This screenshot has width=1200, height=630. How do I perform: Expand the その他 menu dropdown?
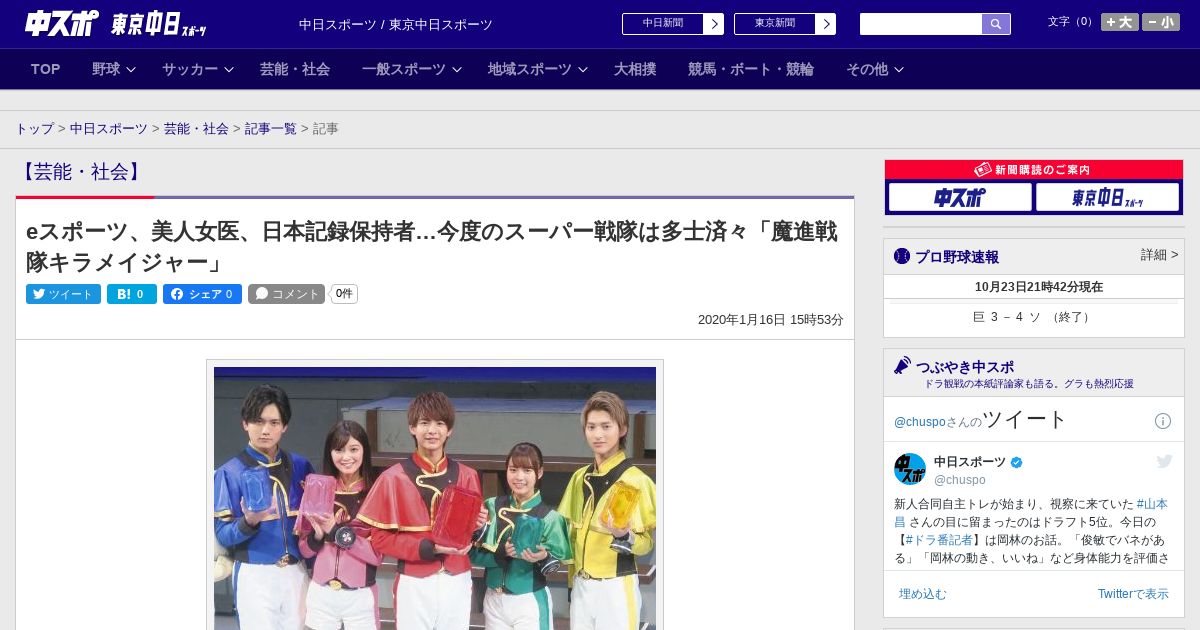875,69
